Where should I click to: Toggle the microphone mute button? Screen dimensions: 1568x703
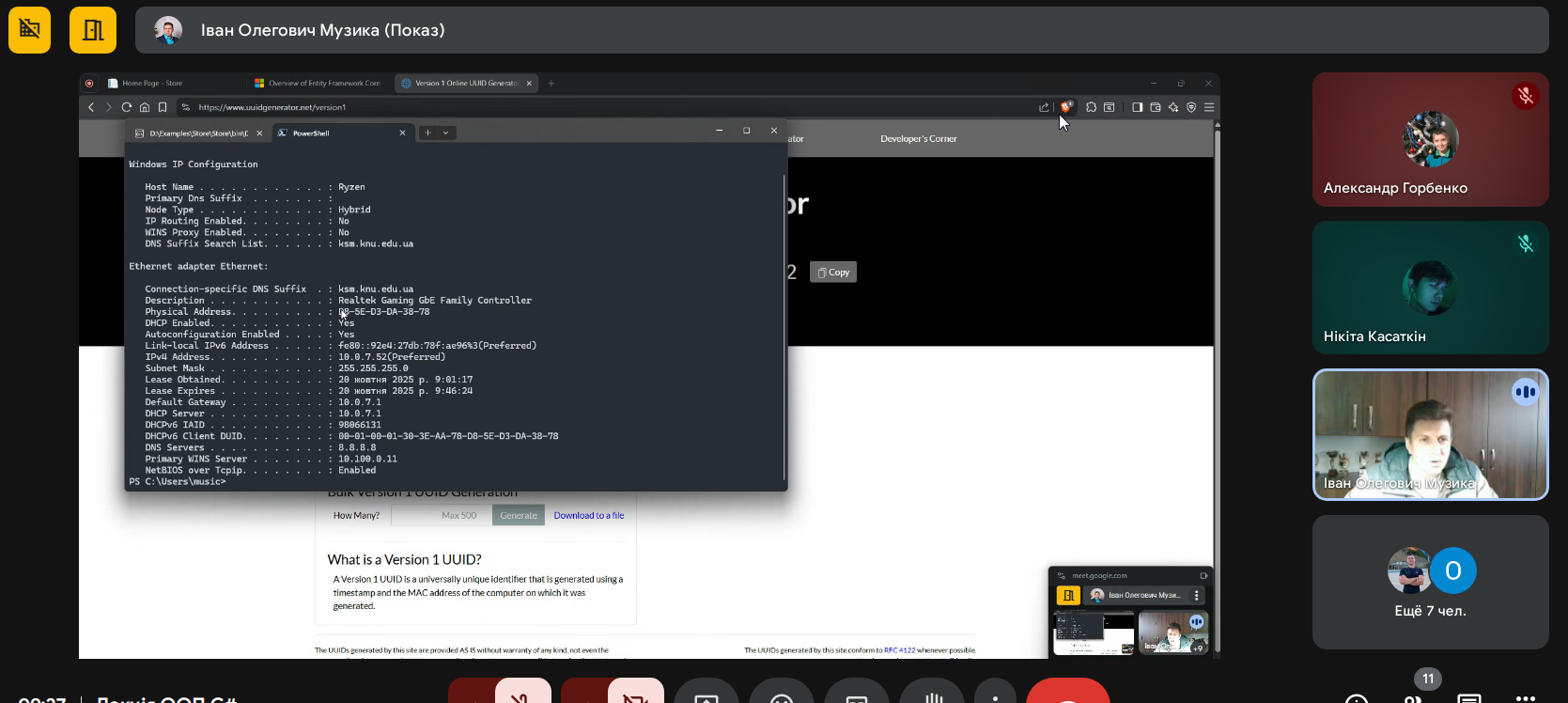point(523,691)
